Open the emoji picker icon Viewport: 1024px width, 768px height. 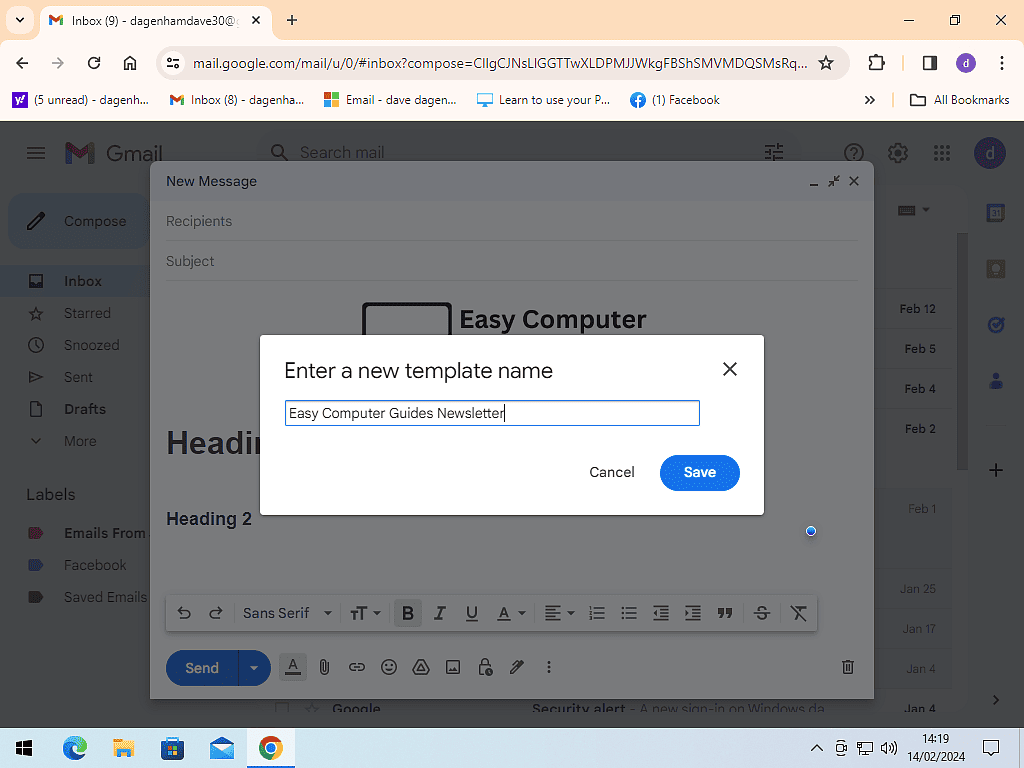pos(389,667)
